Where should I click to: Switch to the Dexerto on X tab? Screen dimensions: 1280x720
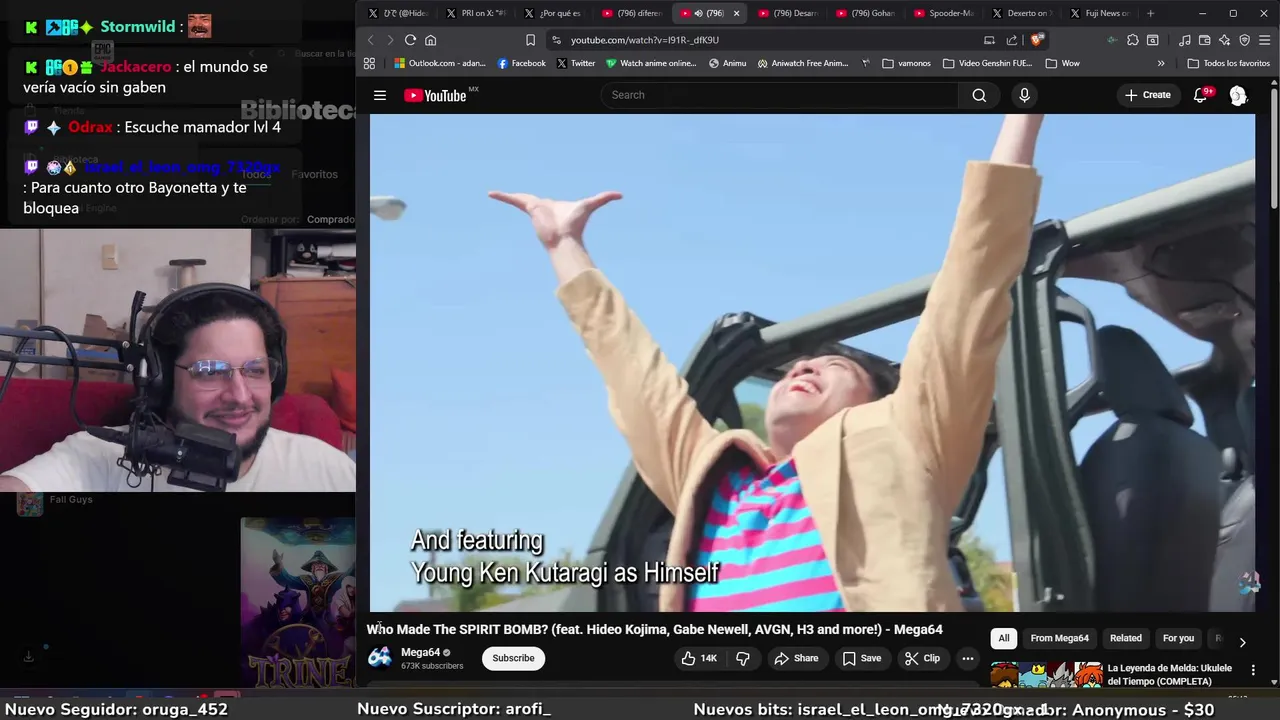tap(1021, 13)
